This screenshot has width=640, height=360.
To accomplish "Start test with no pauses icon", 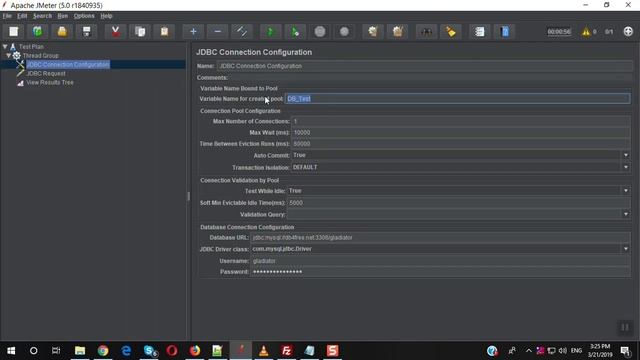I will click(295, 31).
